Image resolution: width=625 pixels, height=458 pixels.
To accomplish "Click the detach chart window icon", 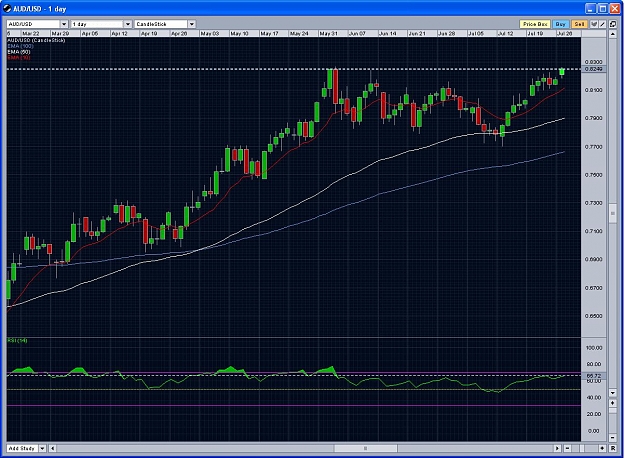I will pyautogui.click(x=613, y=24).
